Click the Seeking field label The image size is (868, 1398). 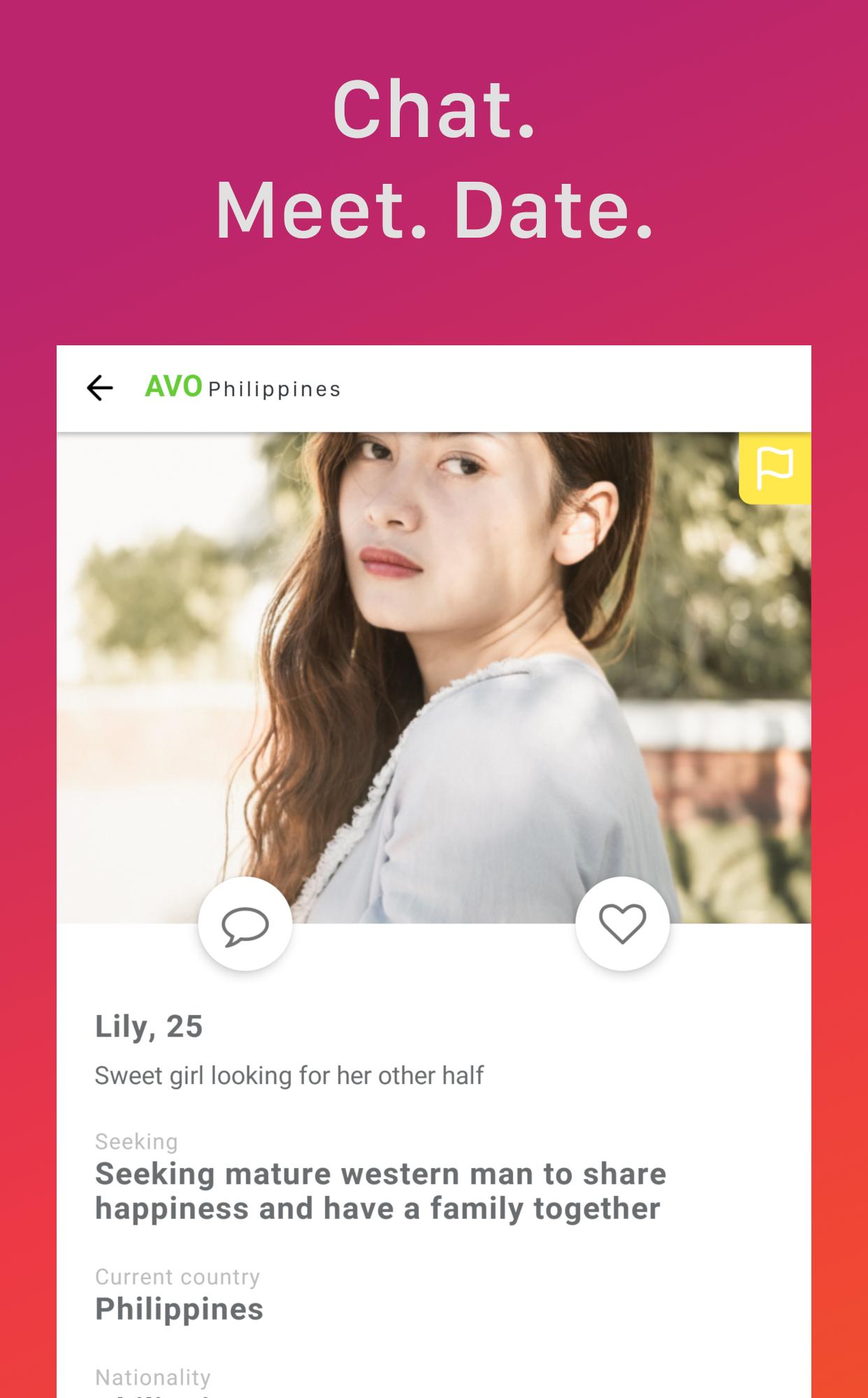point(136,1142)
